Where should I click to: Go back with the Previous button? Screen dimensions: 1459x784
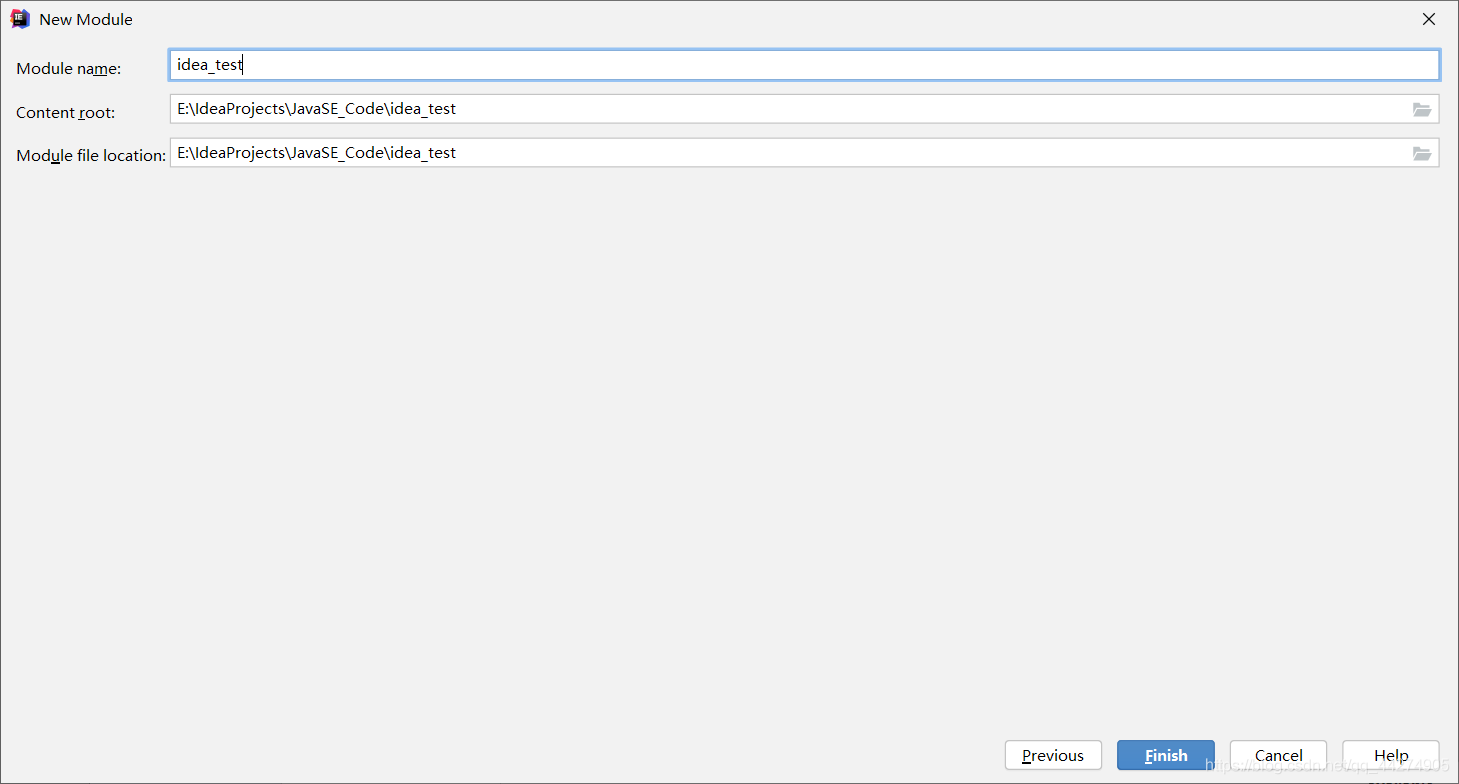click(x=1053, y=756)
